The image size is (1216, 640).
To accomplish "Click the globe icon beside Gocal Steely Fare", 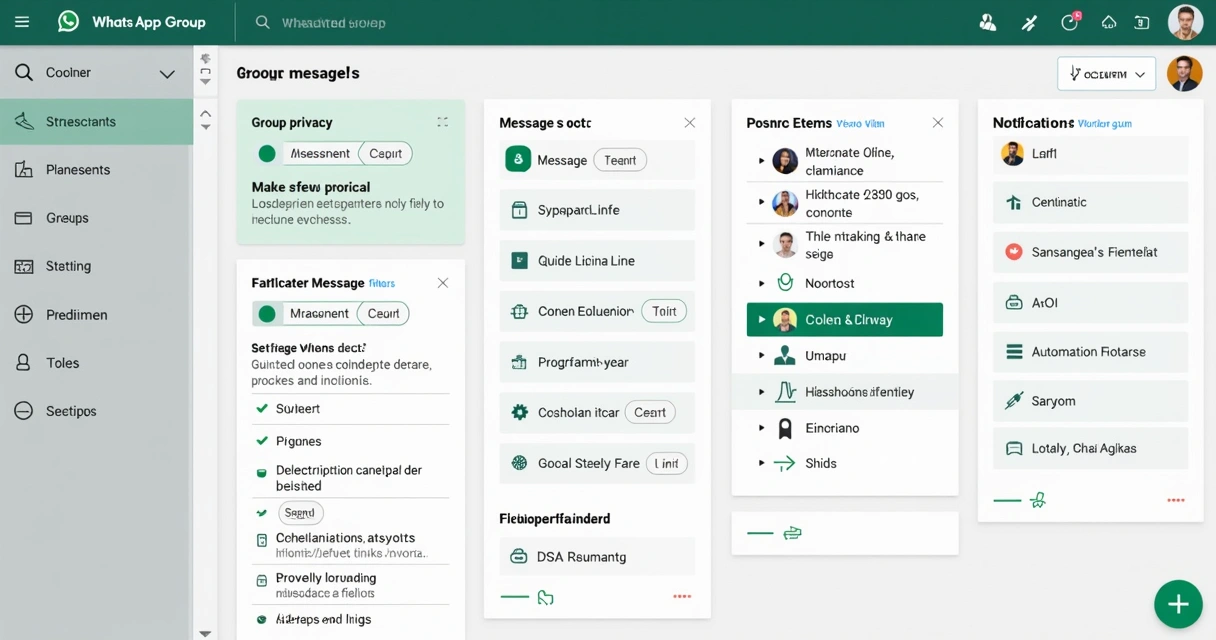I will click(519, 463).
